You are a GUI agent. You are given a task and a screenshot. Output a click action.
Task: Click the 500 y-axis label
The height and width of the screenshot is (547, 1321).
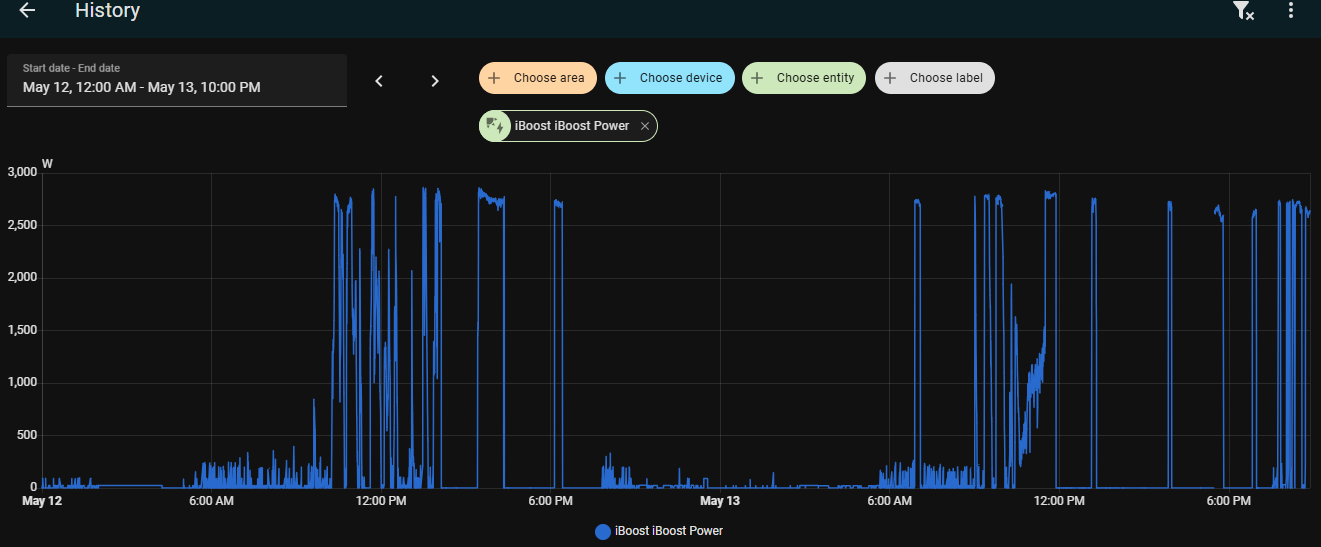point(27,435)
